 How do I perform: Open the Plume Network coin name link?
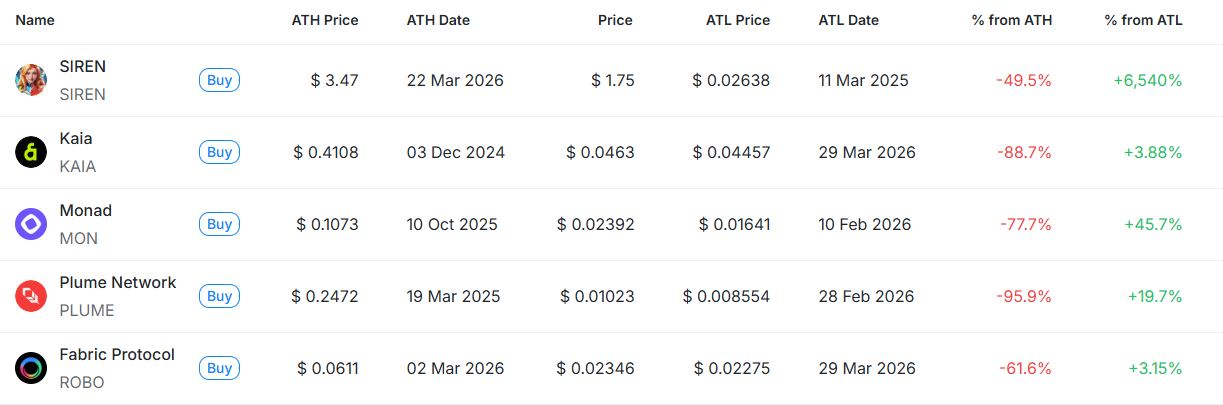pos(118,283)
